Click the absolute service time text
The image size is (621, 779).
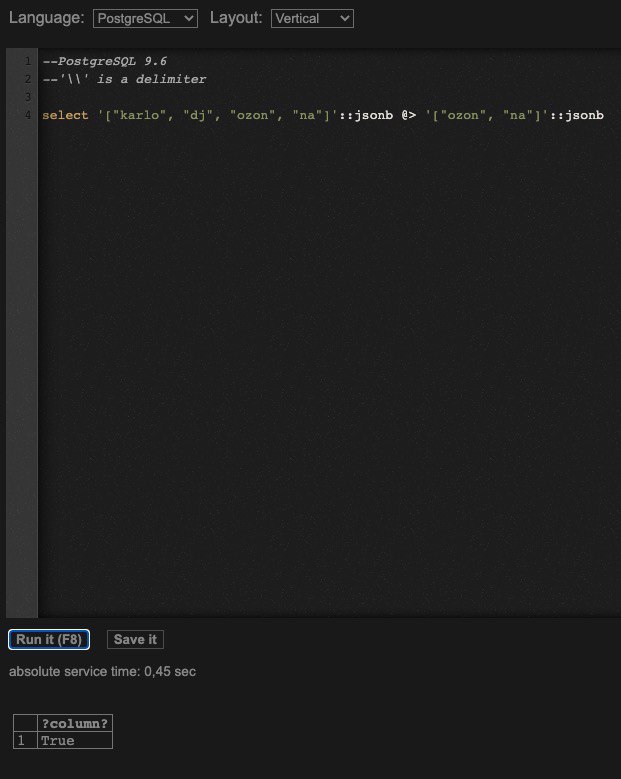point(102,672)
